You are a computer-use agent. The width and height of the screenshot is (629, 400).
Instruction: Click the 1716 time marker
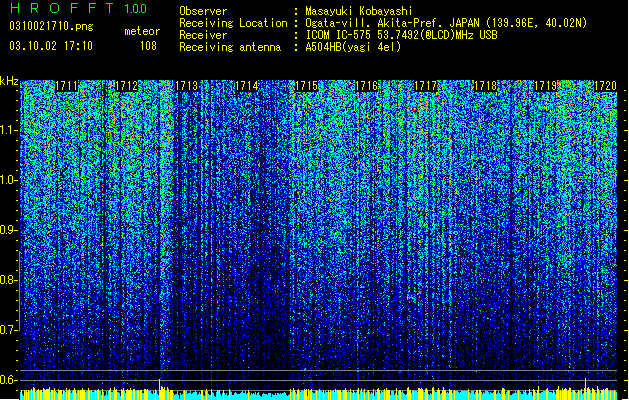point(366,86)
